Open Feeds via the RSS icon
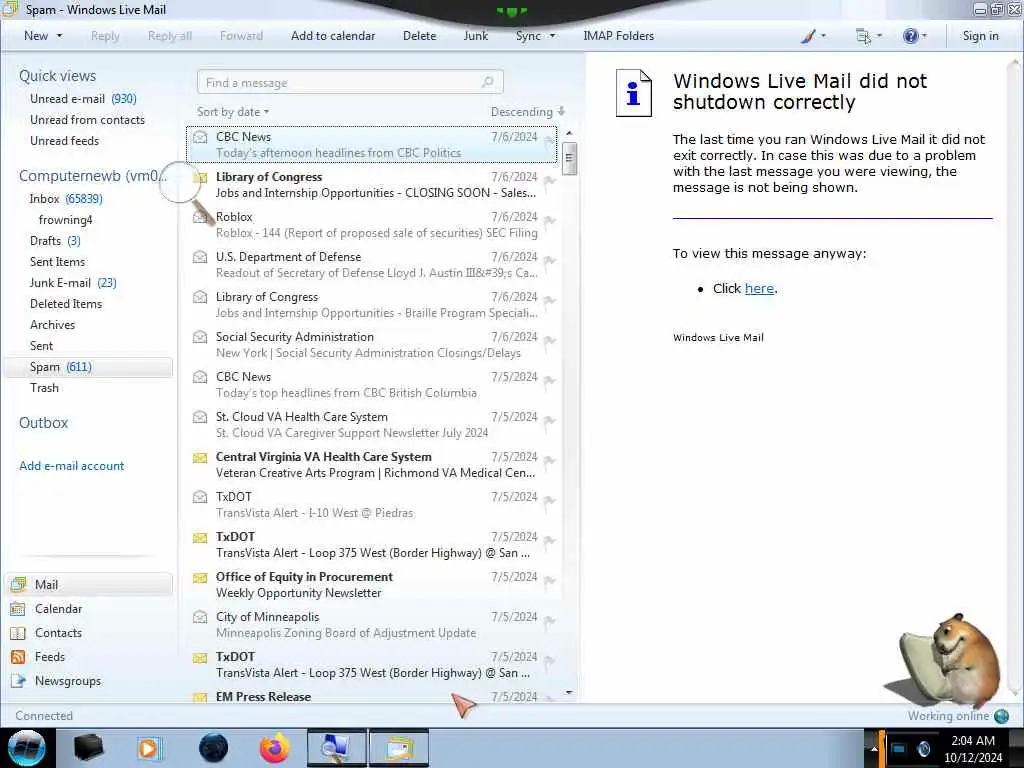This screenshot has width=1024, height=768. point(18,657)
